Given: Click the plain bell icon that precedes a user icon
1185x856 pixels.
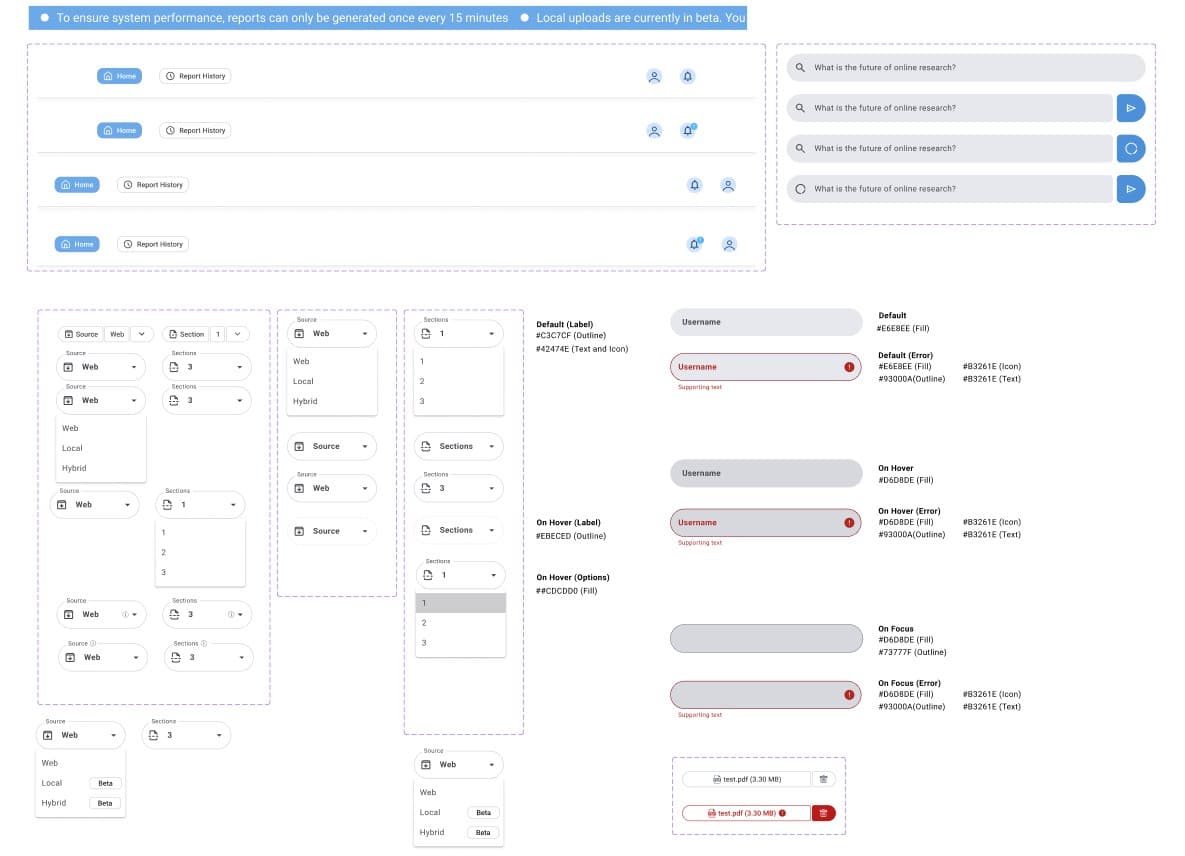Looking at the screenshot, I should [695, 185].
